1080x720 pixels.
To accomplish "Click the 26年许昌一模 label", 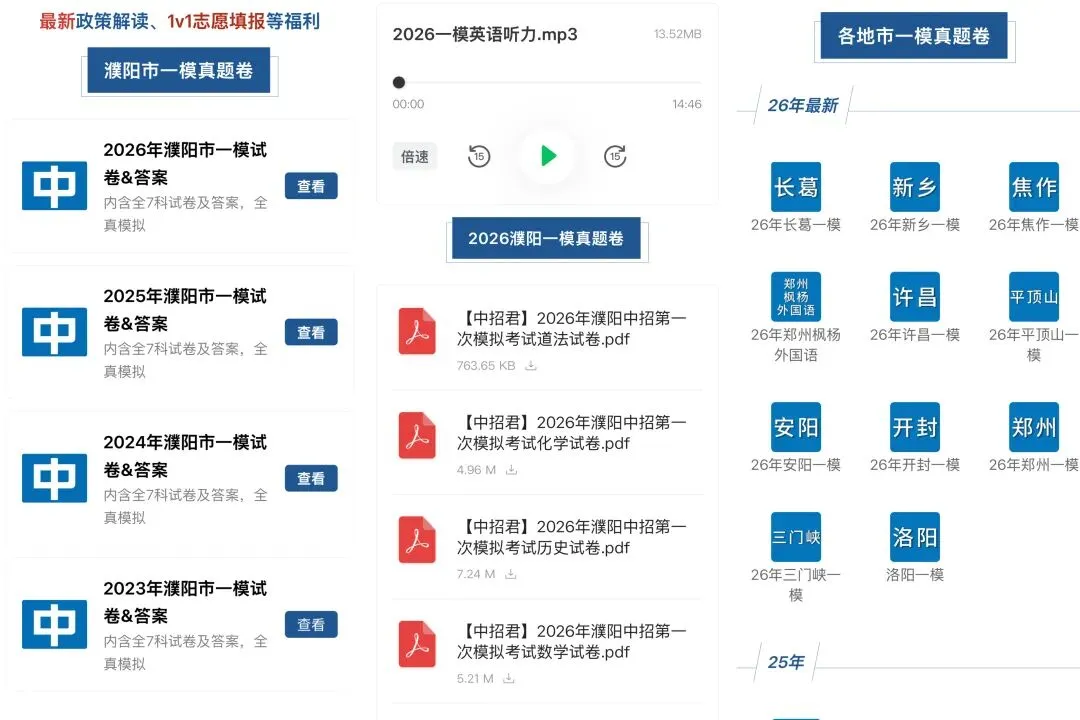I will click(x=915, y=335).
